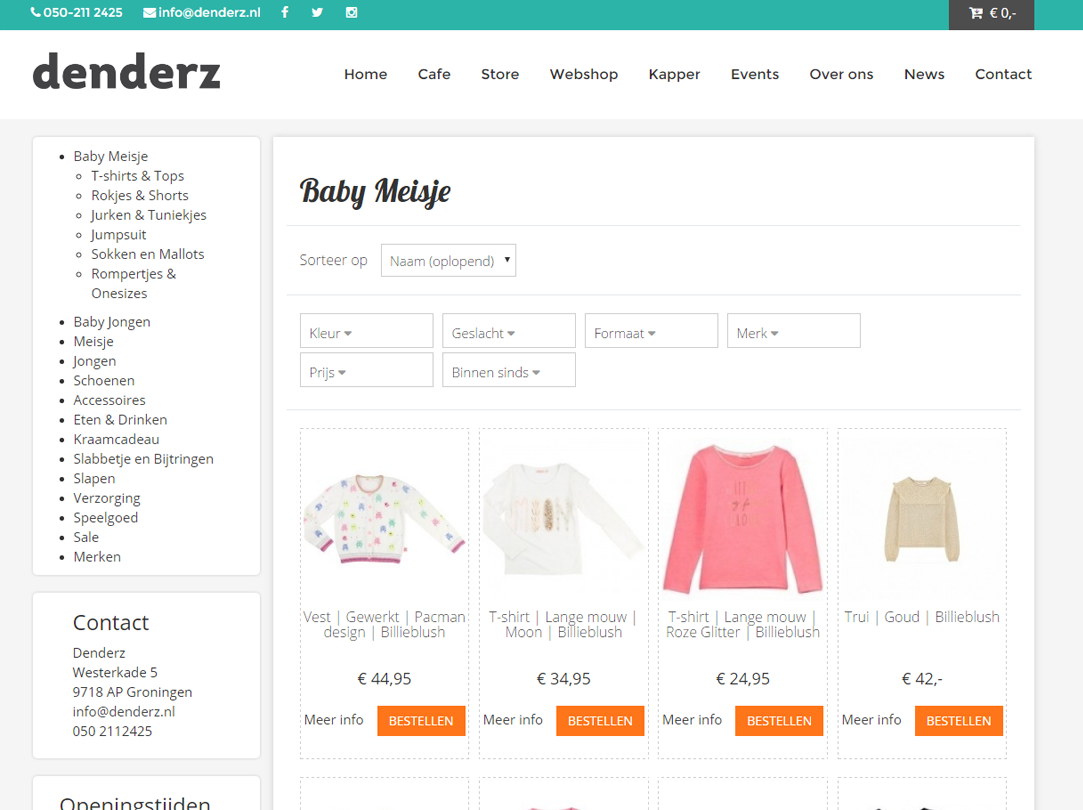This screenshot has width=1083, height=810.
Task: Select Meisje category in sidebar
Action: 93,342
